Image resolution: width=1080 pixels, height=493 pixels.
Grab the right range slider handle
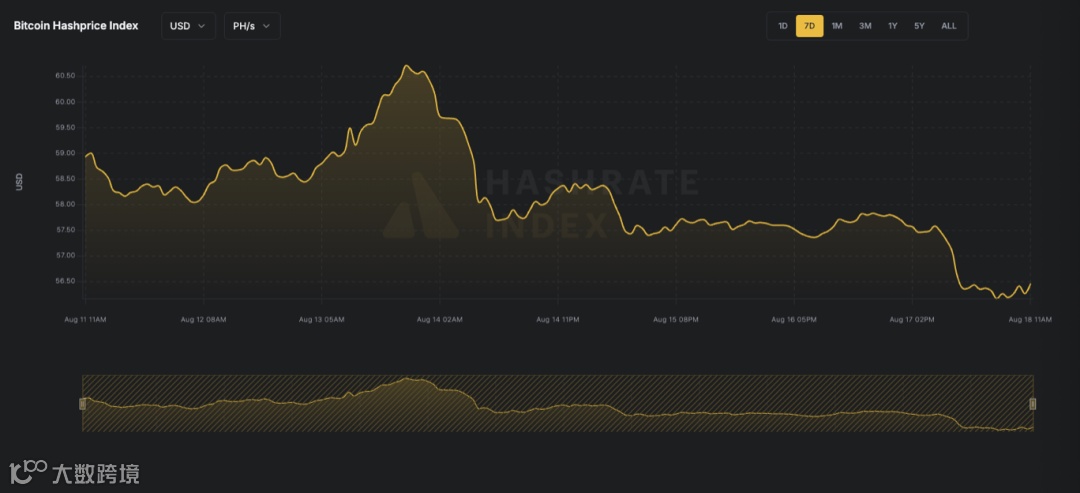point(1032,403)
